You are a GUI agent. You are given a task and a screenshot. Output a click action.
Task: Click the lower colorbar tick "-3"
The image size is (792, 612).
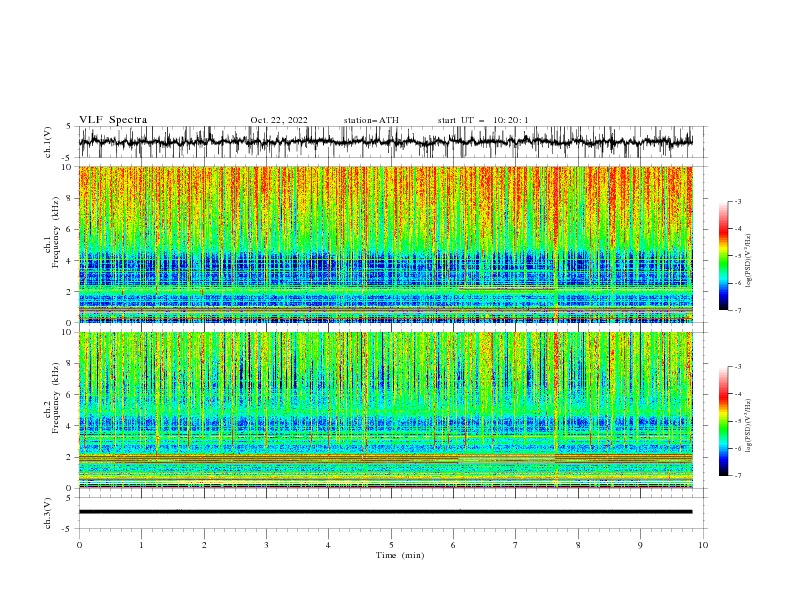point(737,367)
